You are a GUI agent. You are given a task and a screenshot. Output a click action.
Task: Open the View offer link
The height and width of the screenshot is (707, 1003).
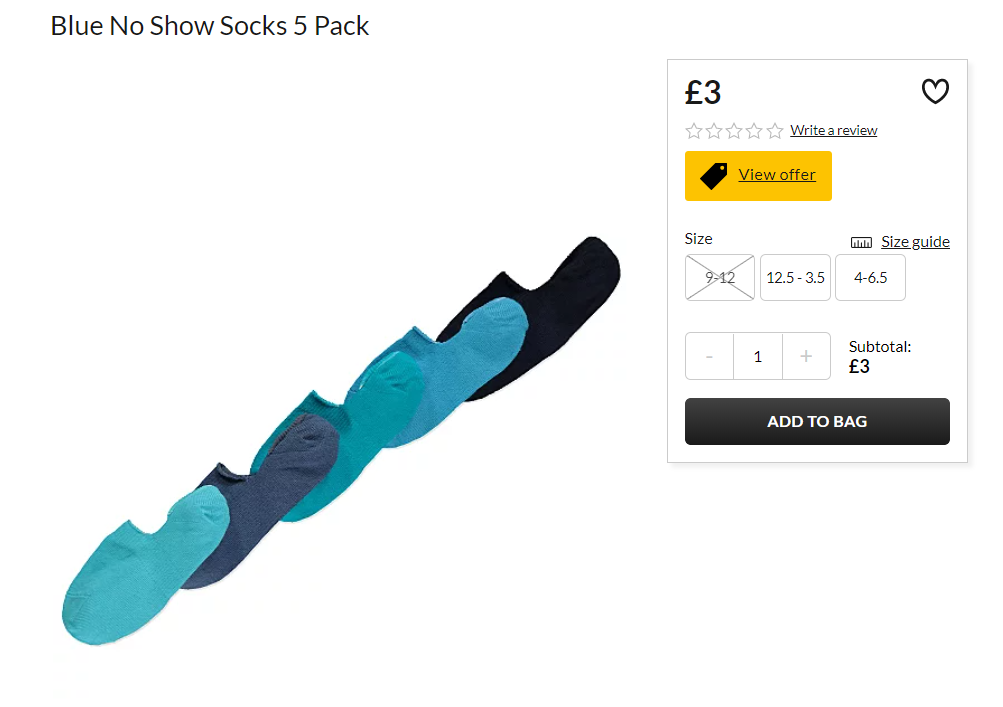[777, 175]
